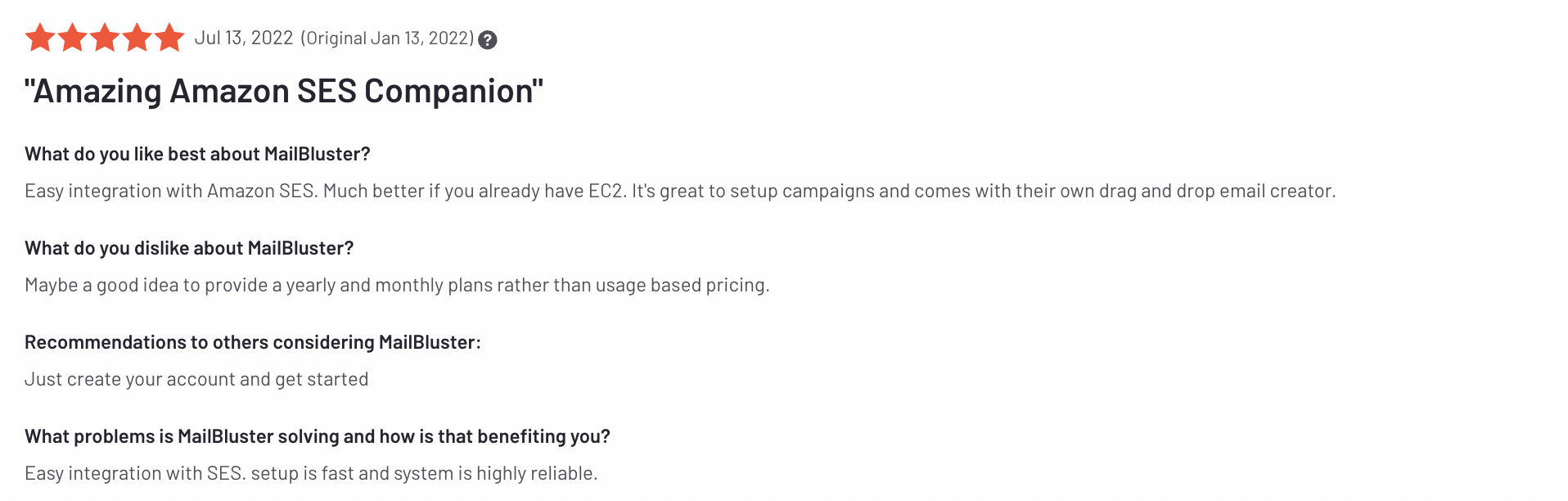
Task: Click the Jul 13, 2022 review date
Action: click(244, 38)
